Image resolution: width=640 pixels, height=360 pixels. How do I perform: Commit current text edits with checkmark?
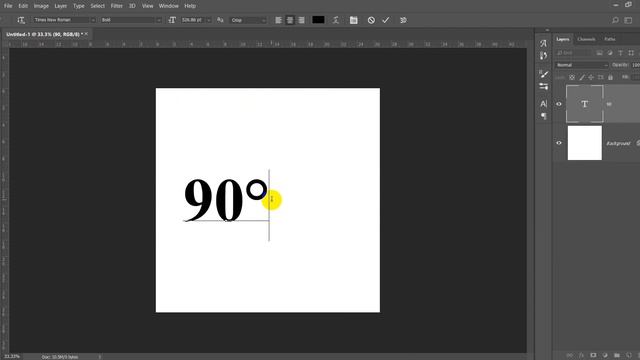coord(386,20)
